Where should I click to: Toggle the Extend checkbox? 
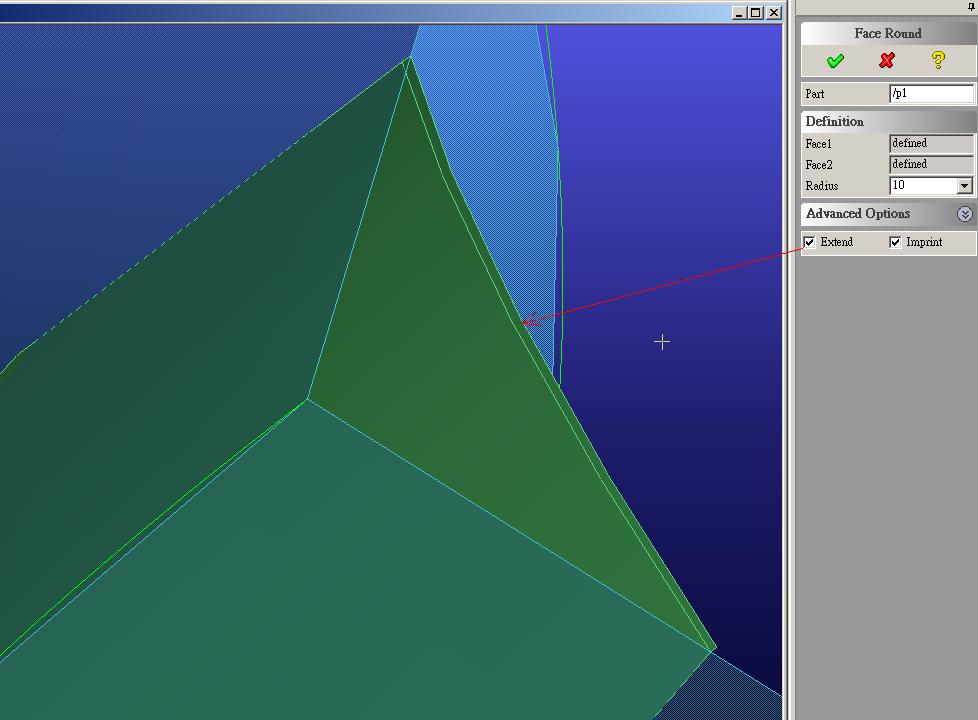(810, 242)
